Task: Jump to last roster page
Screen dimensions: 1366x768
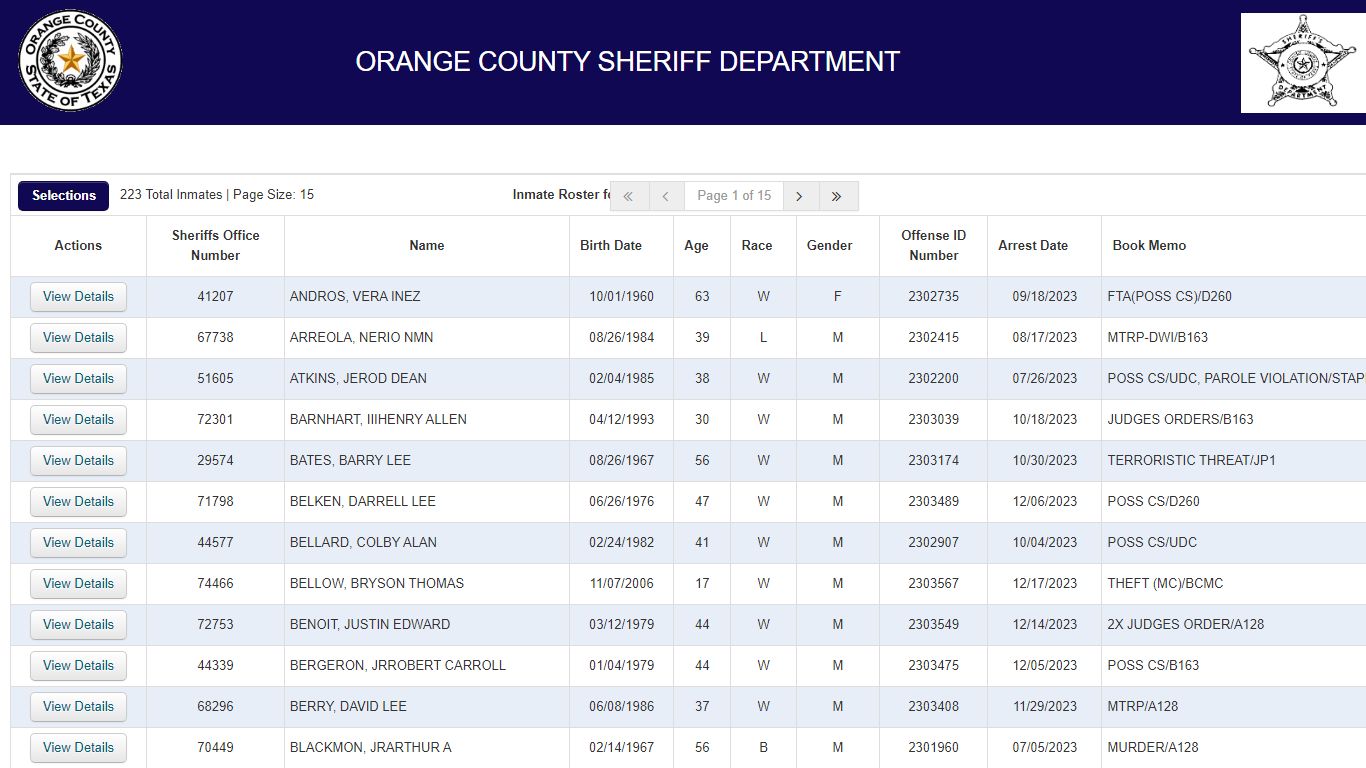Action: tap(838, 196)
